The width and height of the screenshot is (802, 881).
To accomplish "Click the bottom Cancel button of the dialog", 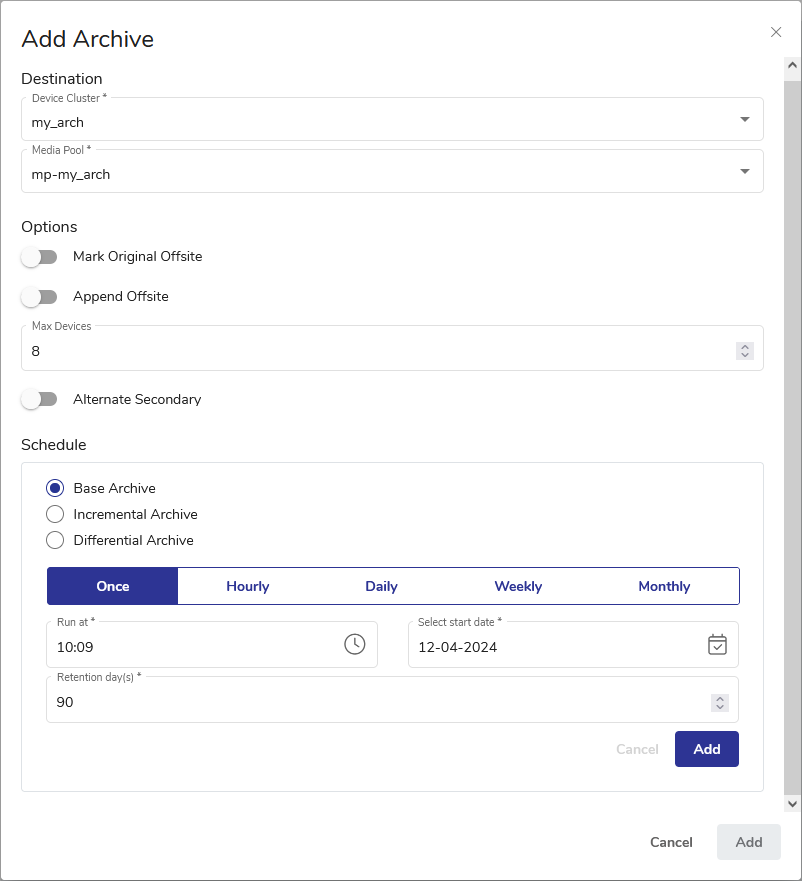I will coord(671,842).
